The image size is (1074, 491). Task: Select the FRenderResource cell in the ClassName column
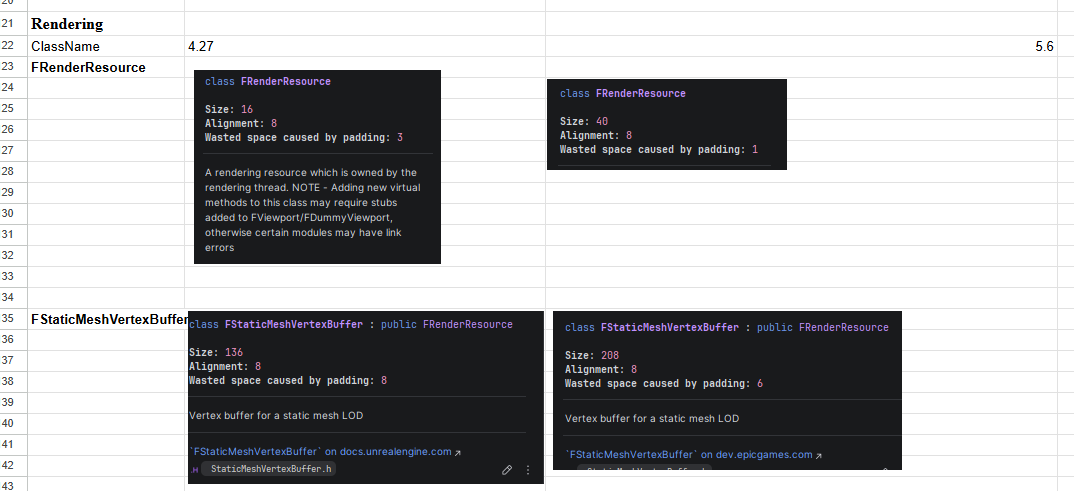tap(106, 68)
